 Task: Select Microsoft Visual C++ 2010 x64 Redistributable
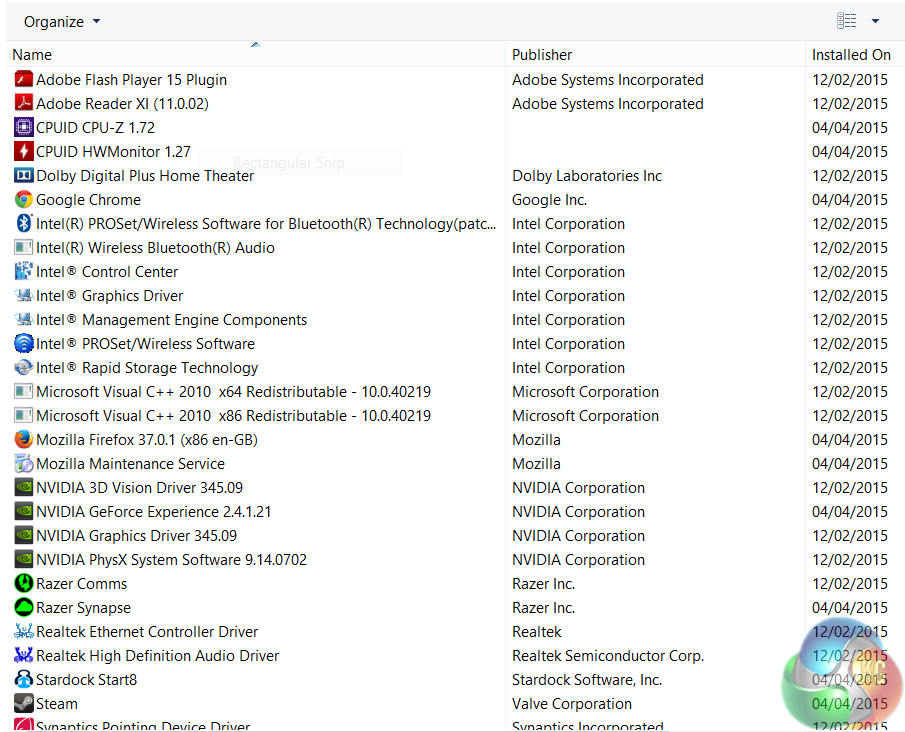tap(233, 392)
